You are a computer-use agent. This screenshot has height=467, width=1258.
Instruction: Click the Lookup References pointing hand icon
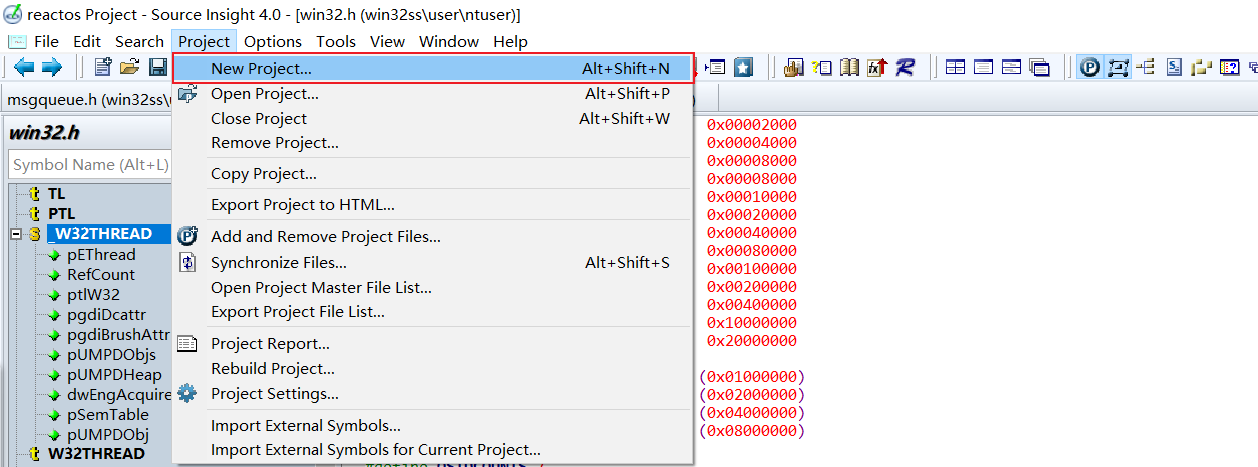795,67
